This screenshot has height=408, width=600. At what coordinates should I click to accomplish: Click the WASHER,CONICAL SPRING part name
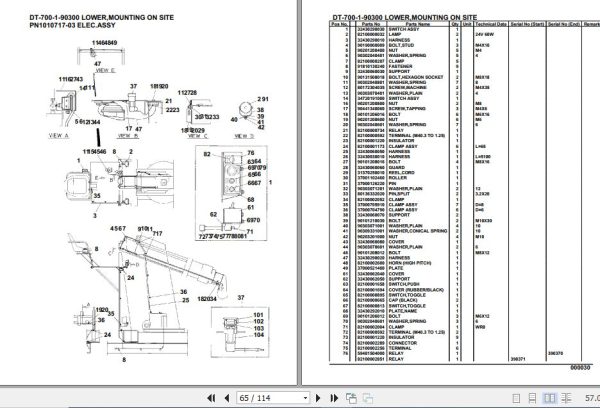click(x=417, y=231)
